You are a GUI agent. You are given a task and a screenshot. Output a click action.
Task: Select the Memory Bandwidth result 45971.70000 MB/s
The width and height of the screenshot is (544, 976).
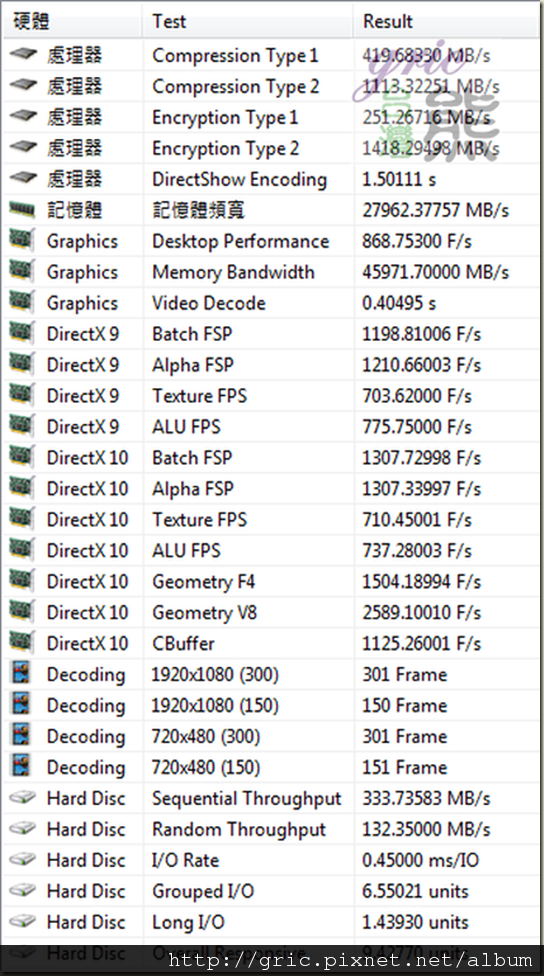[436, 272]
